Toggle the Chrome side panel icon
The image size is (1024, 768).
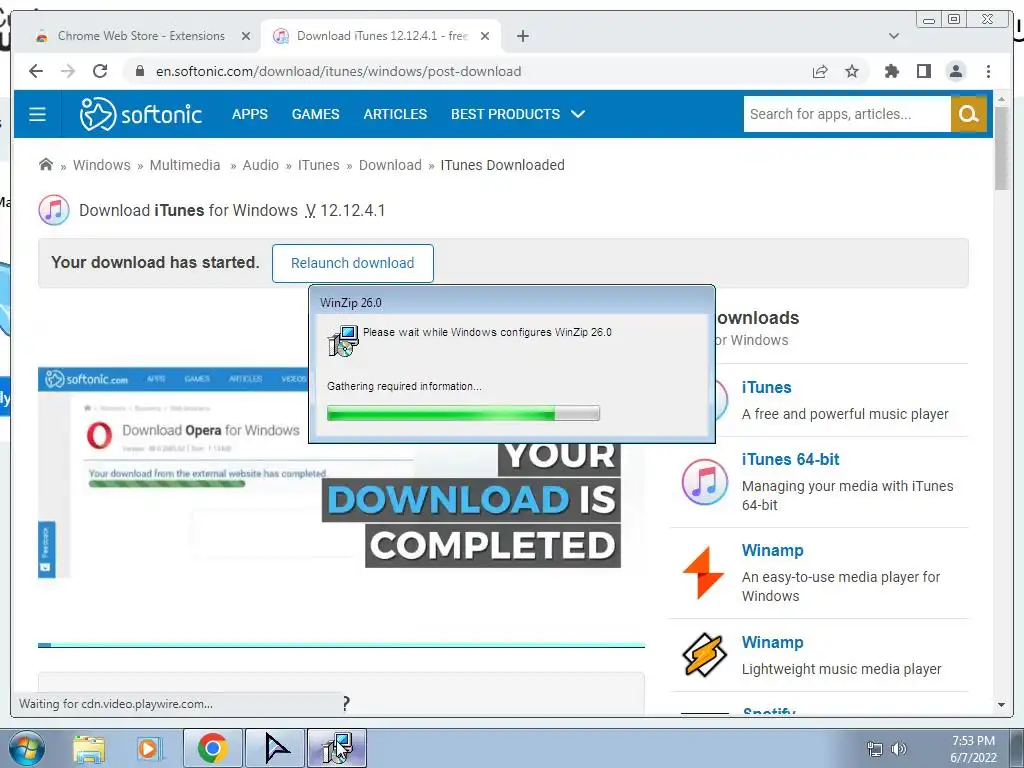click(x=923, y=71)
